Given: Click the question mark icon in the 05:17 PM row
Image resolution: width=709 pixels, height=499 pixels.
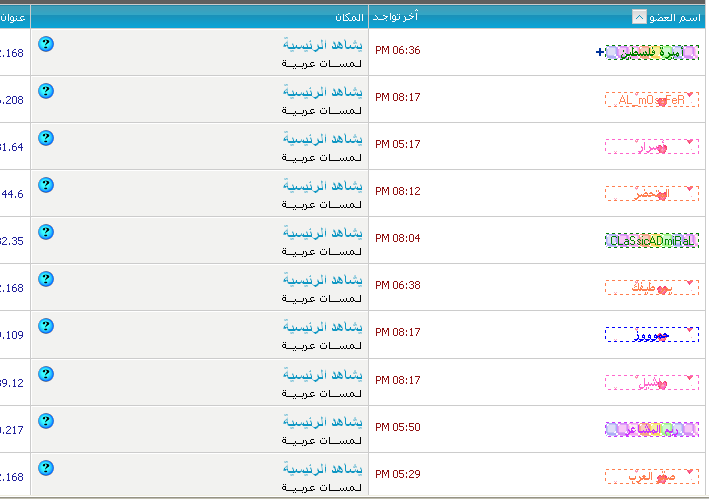Looking at the screenshot, I should point(45,138).
